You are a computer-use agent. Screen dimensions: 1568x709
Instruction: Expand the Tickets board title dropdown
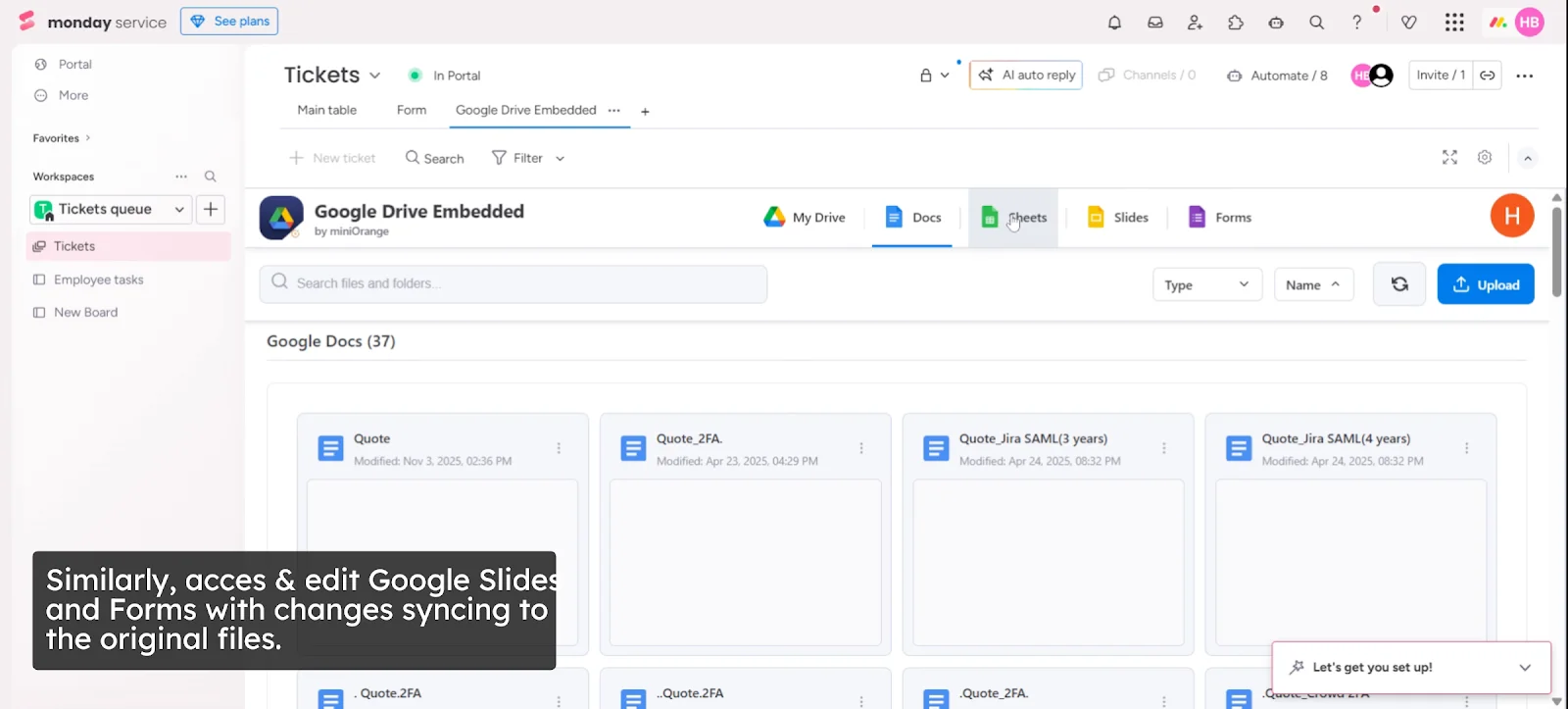375,76
